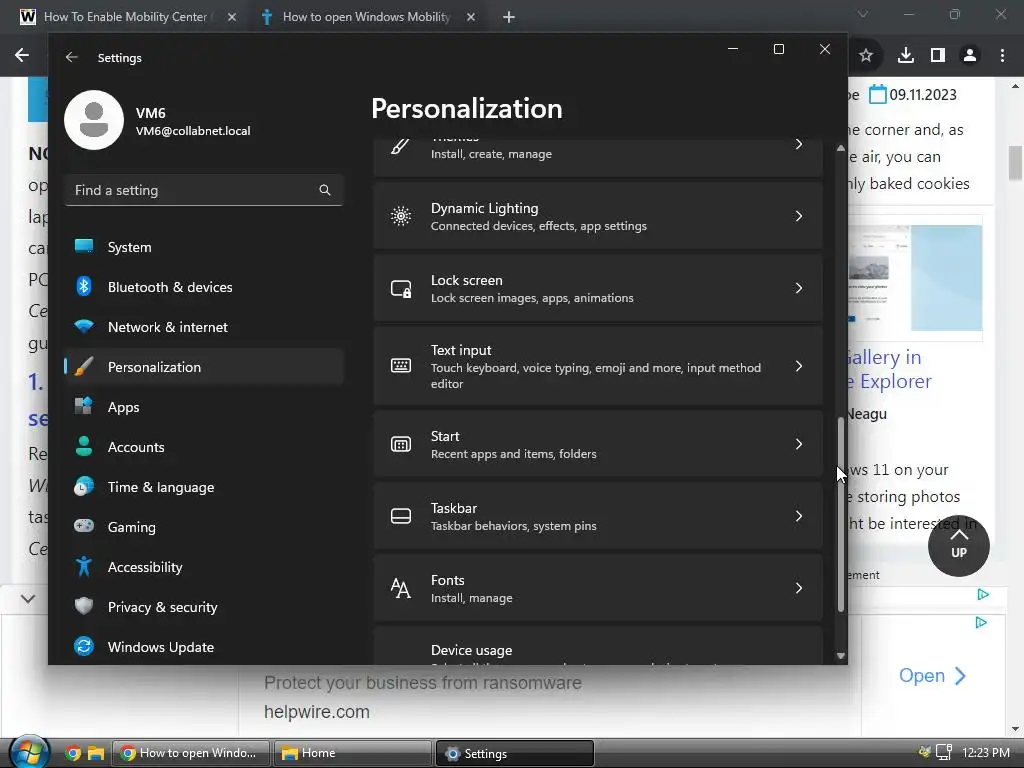Open the Accessibility settings category
1024x768 pixels.
click(x=204, y=567)
